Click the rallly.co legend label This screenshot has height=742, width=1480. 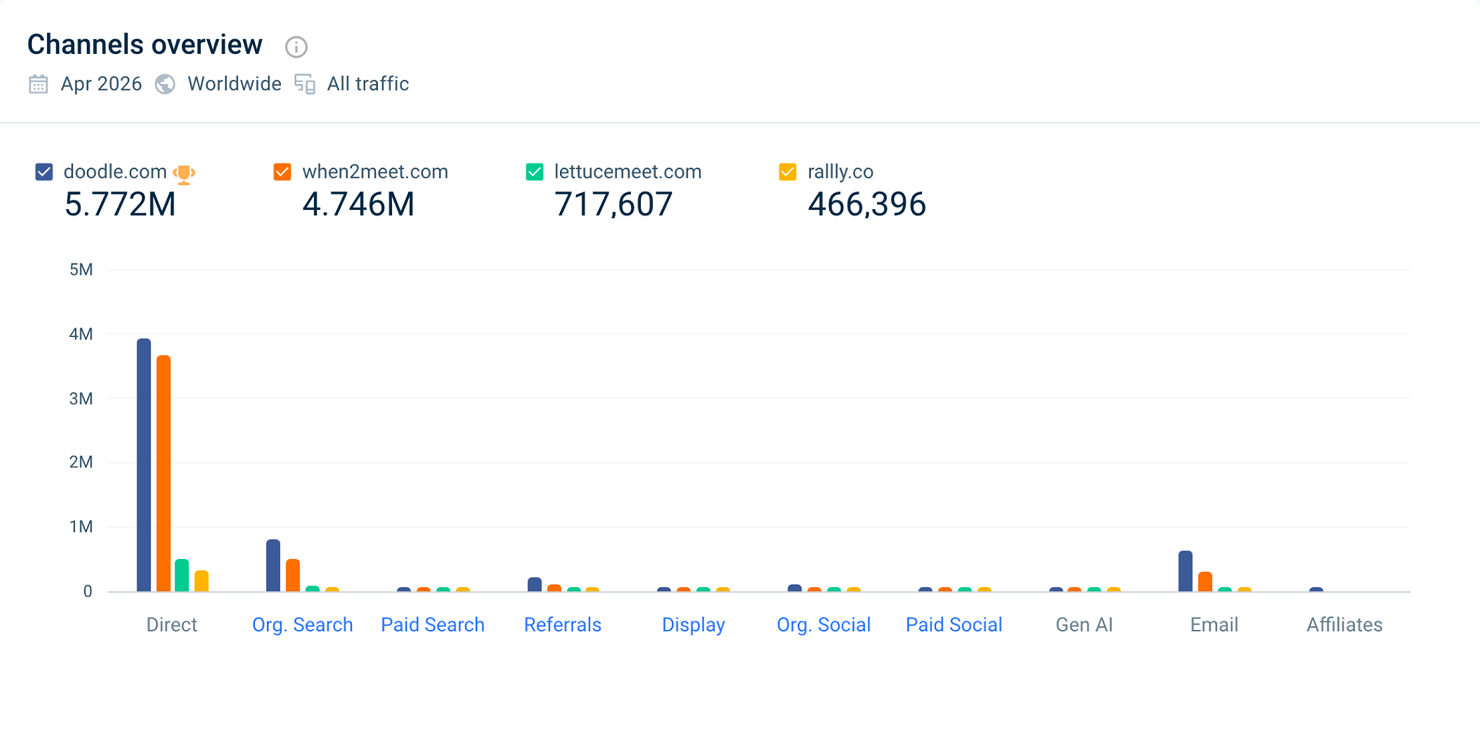pos(840,172)
